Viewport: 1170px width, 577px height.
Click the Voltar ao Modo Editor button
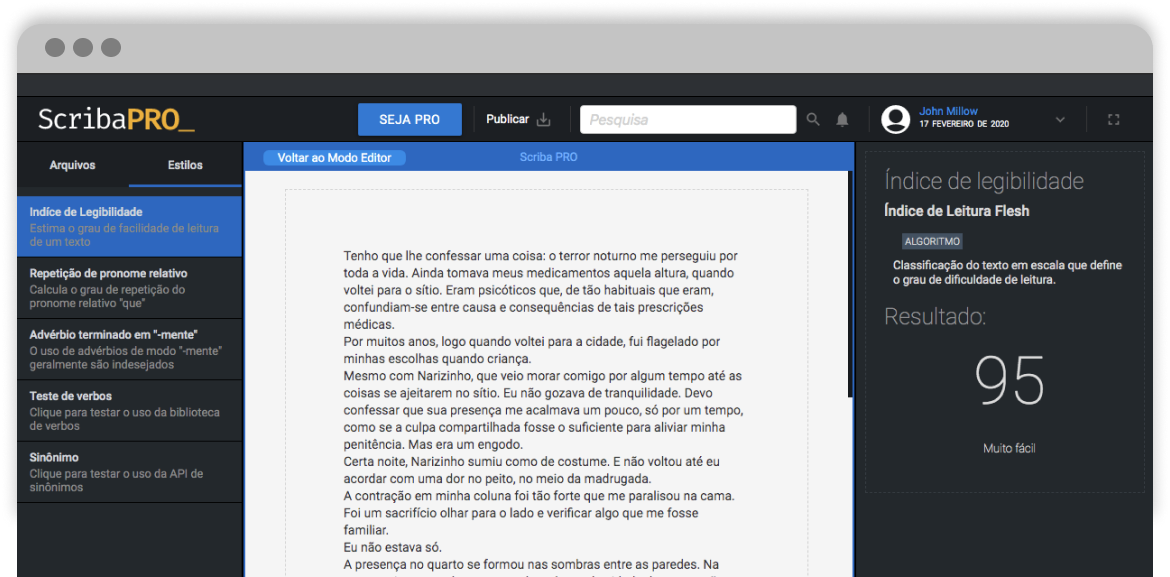coord(332,157)
